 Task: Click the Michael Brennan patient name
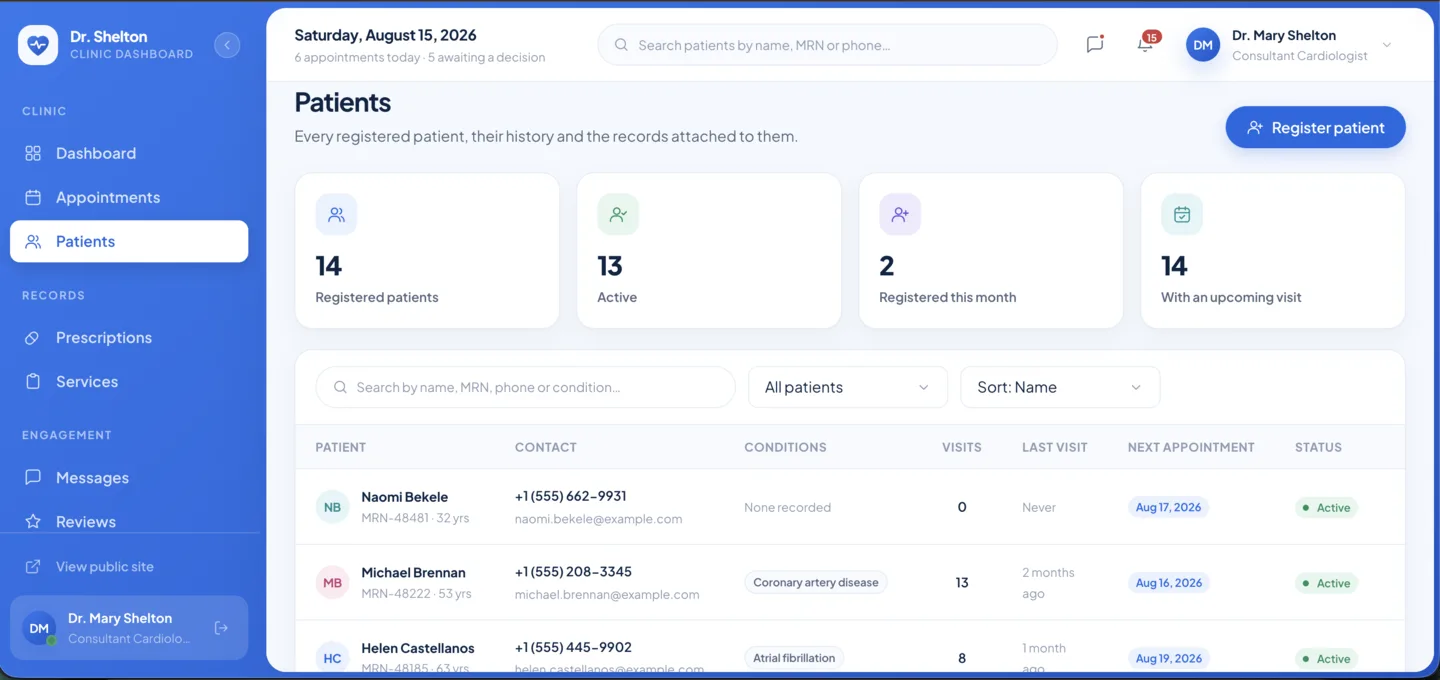click(x=413, y=573)
